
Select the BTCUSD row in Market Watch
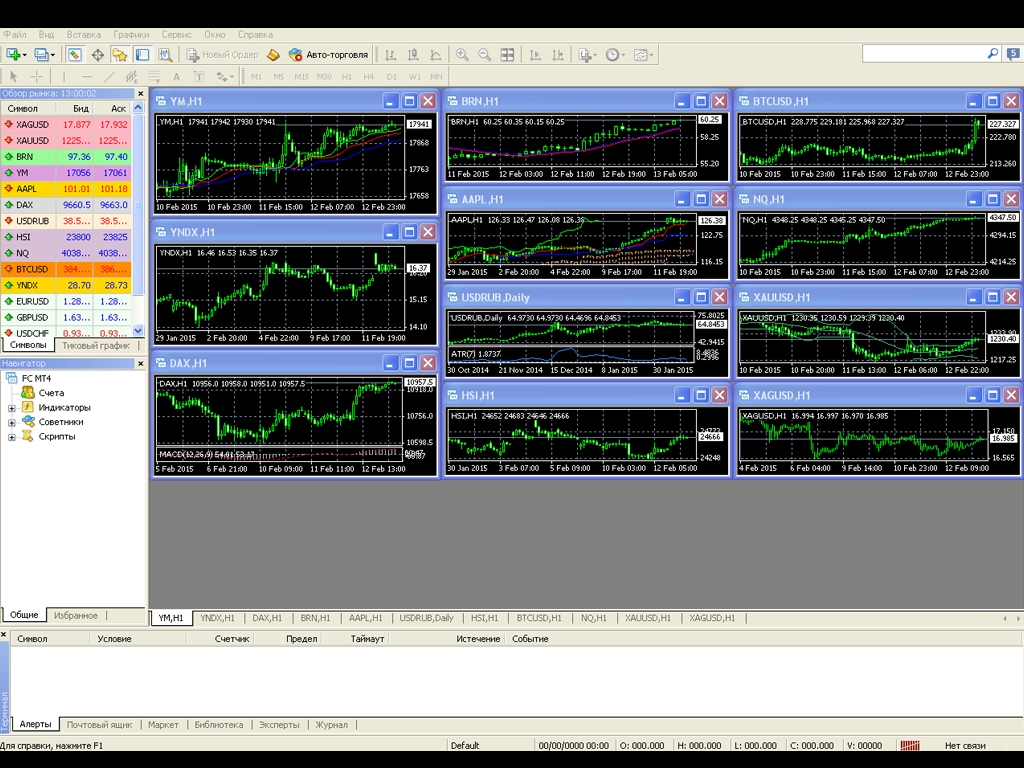click(32, 269)
